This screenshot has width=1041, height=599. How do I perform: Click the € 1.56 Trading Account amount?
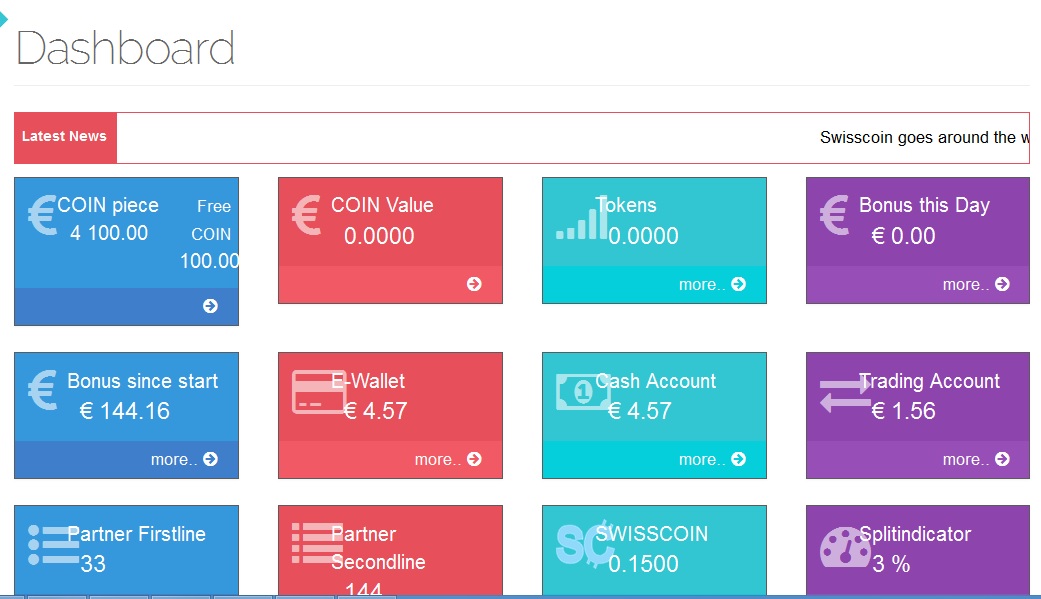coord(903,411)
